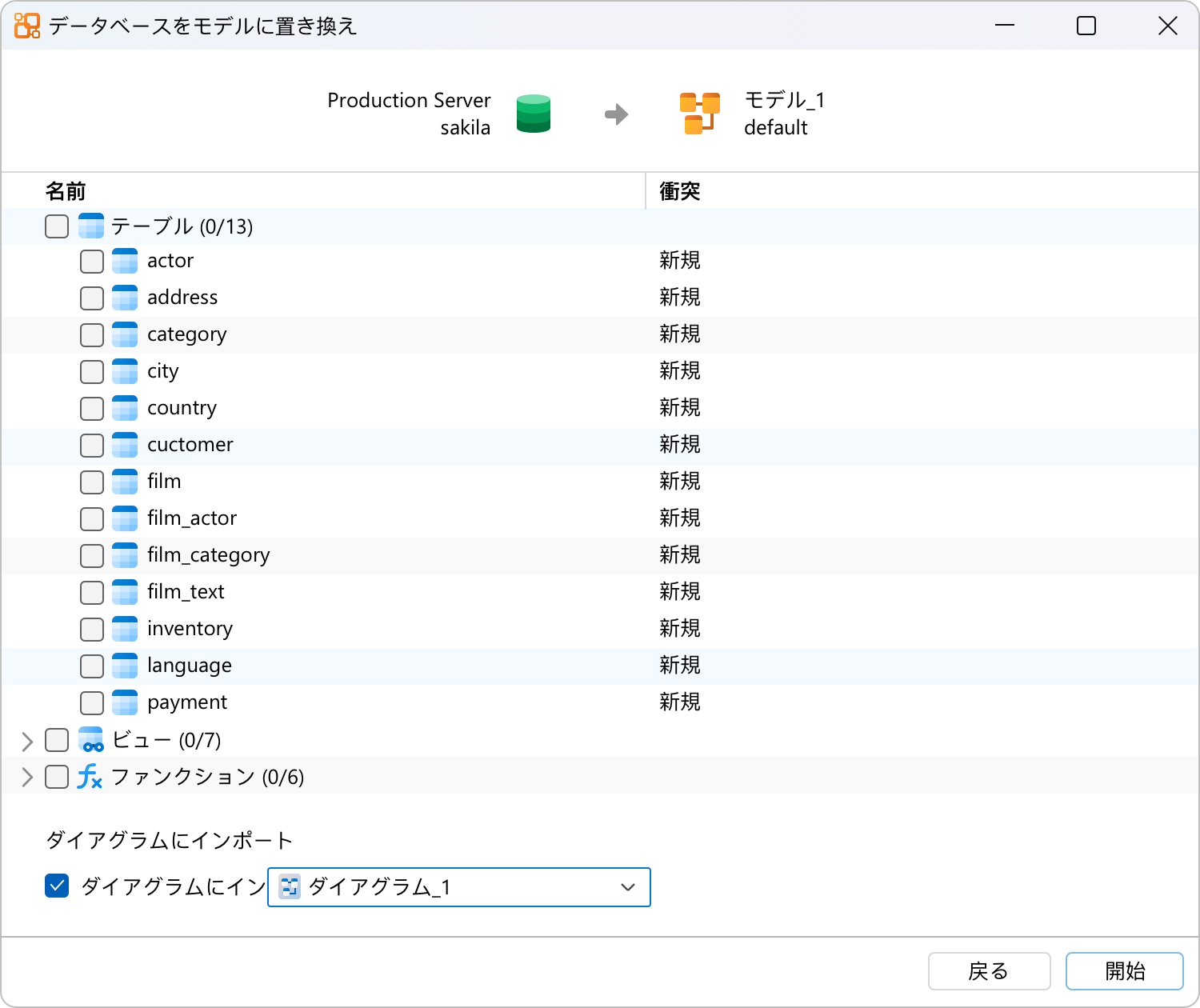Image resolution: width=1200 pixels, height=1008 pixels.
Task: Click the ファンクション (0/6) row label
Action: [207, 777]
